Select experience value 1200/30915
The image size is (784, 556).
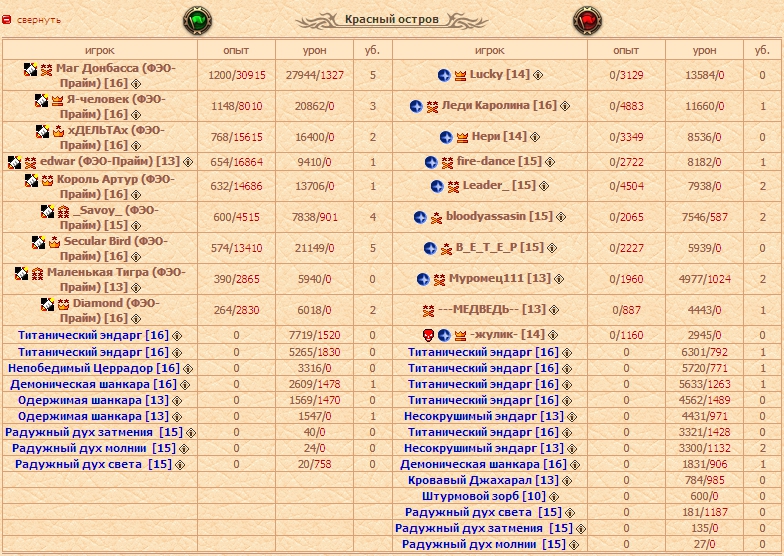[236, 76]
